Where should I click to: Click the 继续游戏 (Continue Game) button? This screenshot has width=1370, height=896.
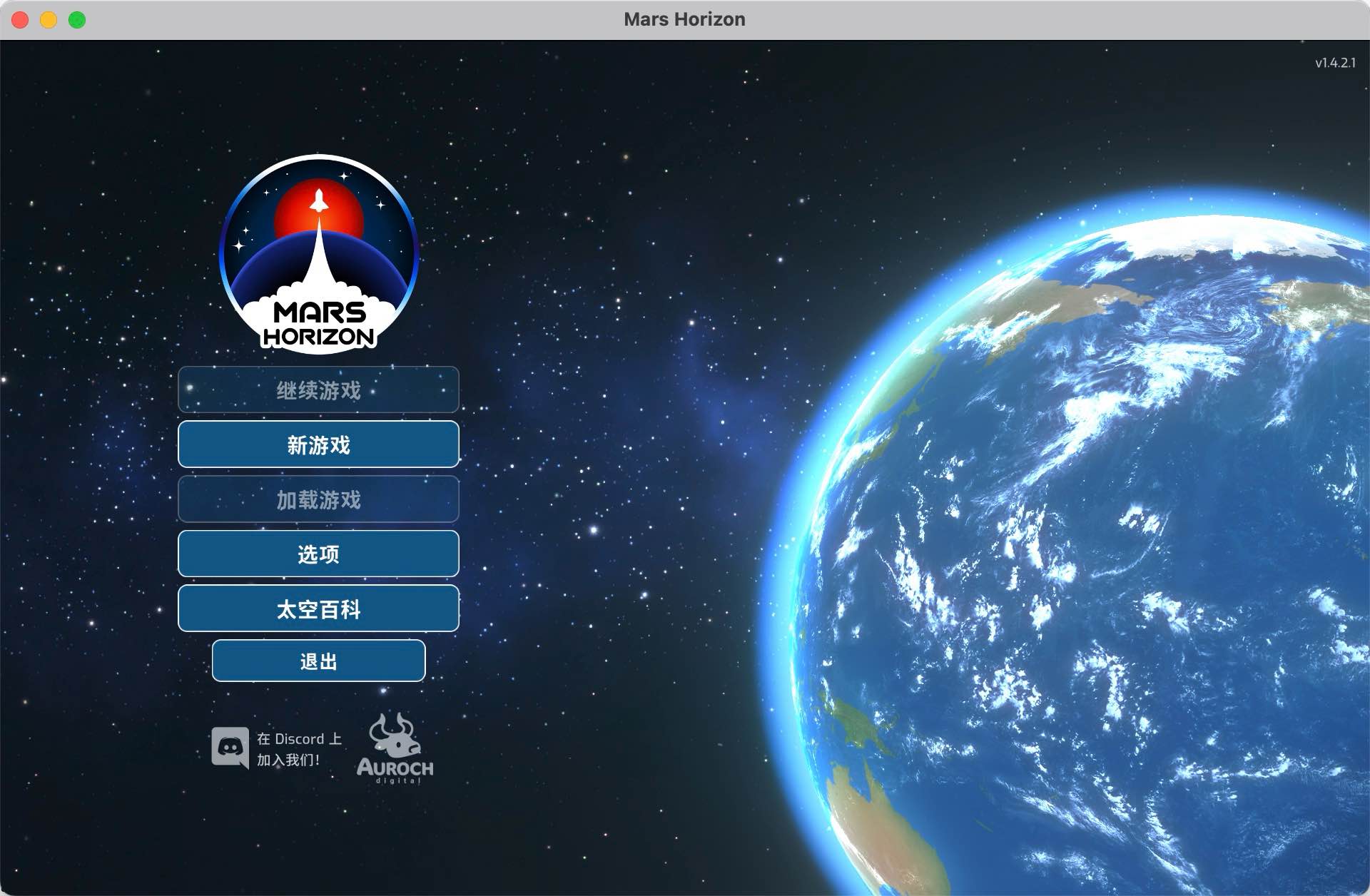[318, 390]
